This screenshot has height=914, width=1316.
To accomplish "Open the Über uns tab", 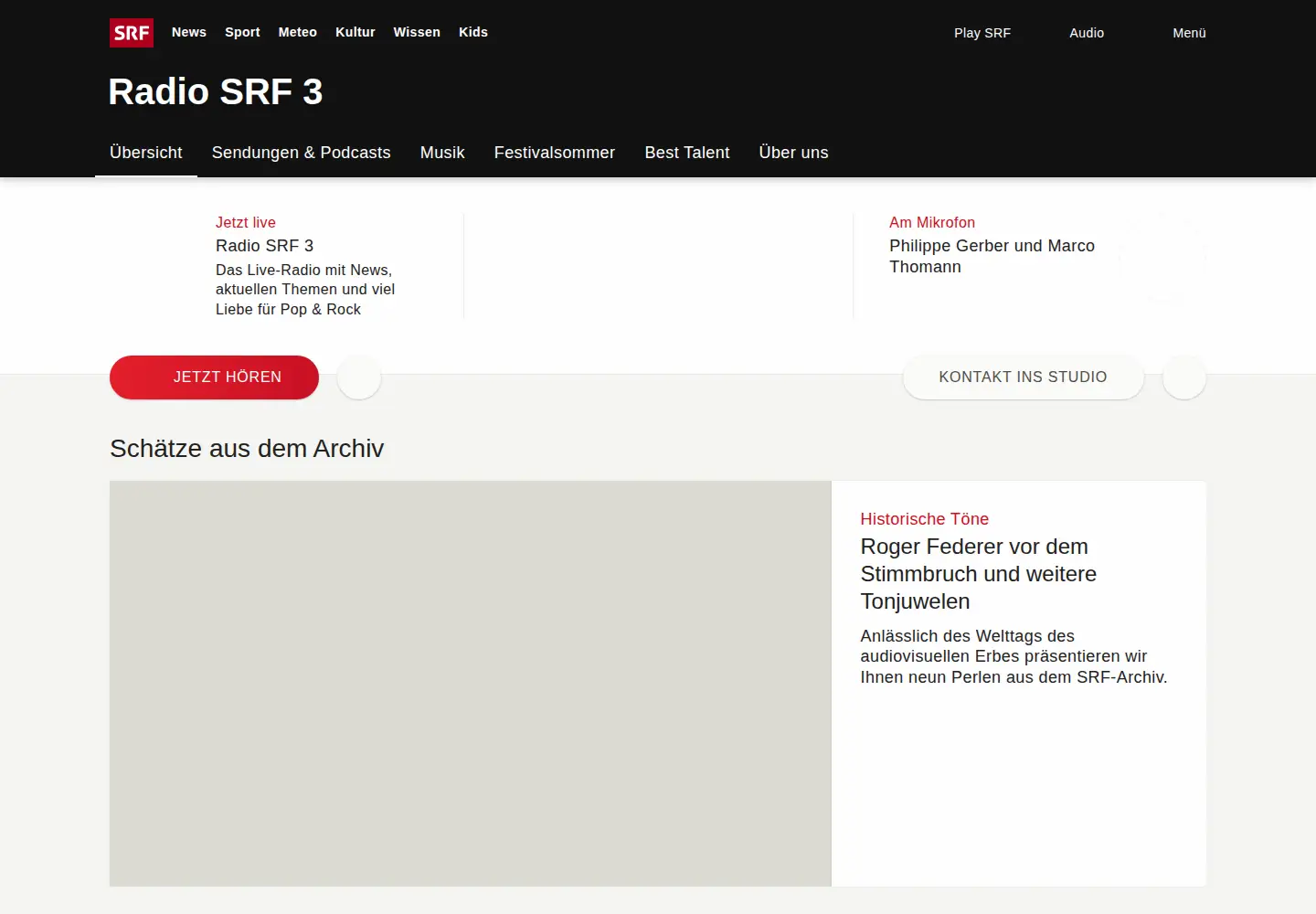I will click(794, 153).
